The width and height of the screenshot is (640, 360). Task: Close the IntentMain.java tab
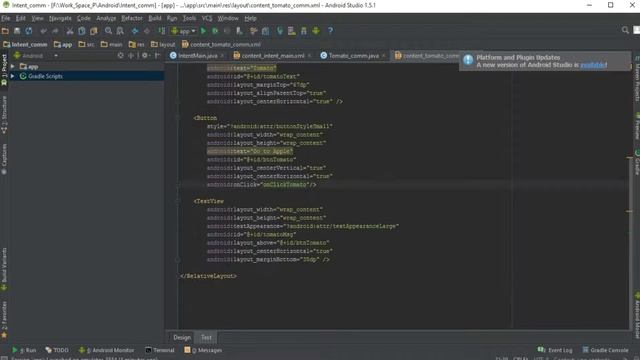(222, 56)
